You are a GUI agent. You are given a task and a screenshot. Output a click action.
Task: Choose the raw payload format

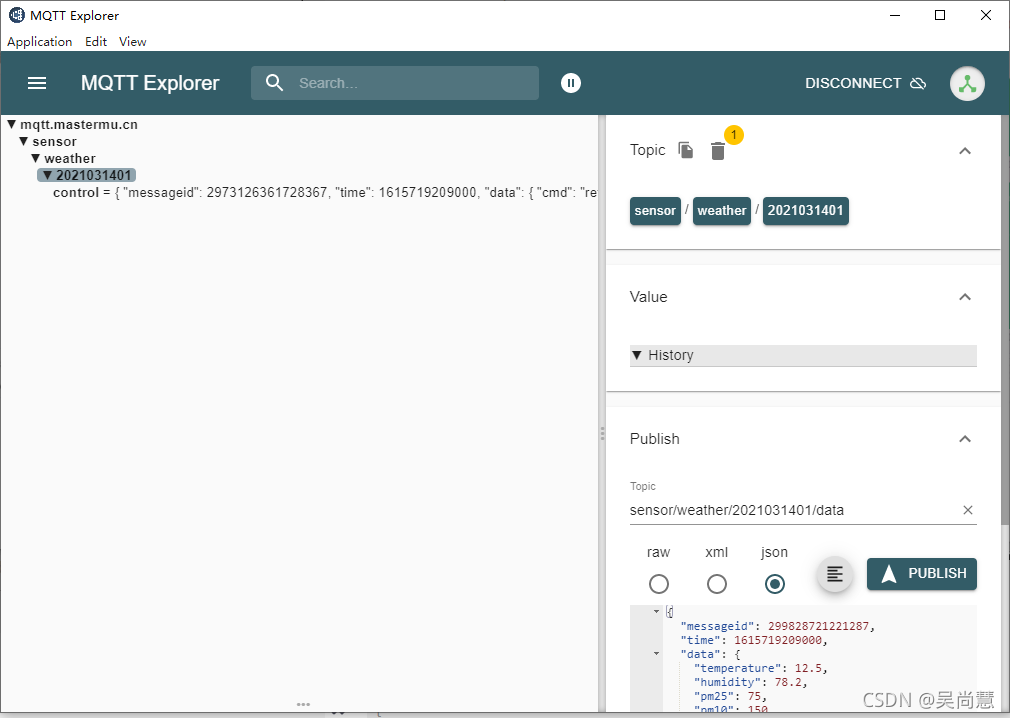pos(658,584)
